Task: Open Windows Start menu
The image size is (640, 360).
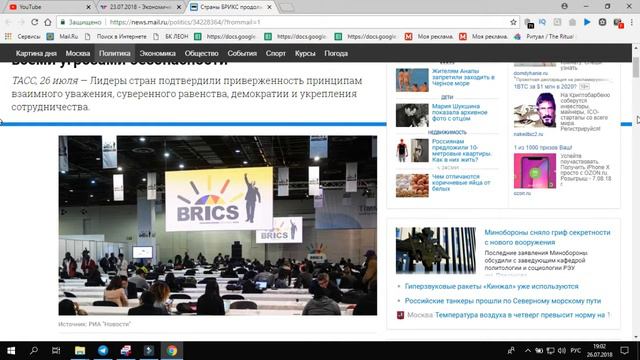Action: click(11, 351)
